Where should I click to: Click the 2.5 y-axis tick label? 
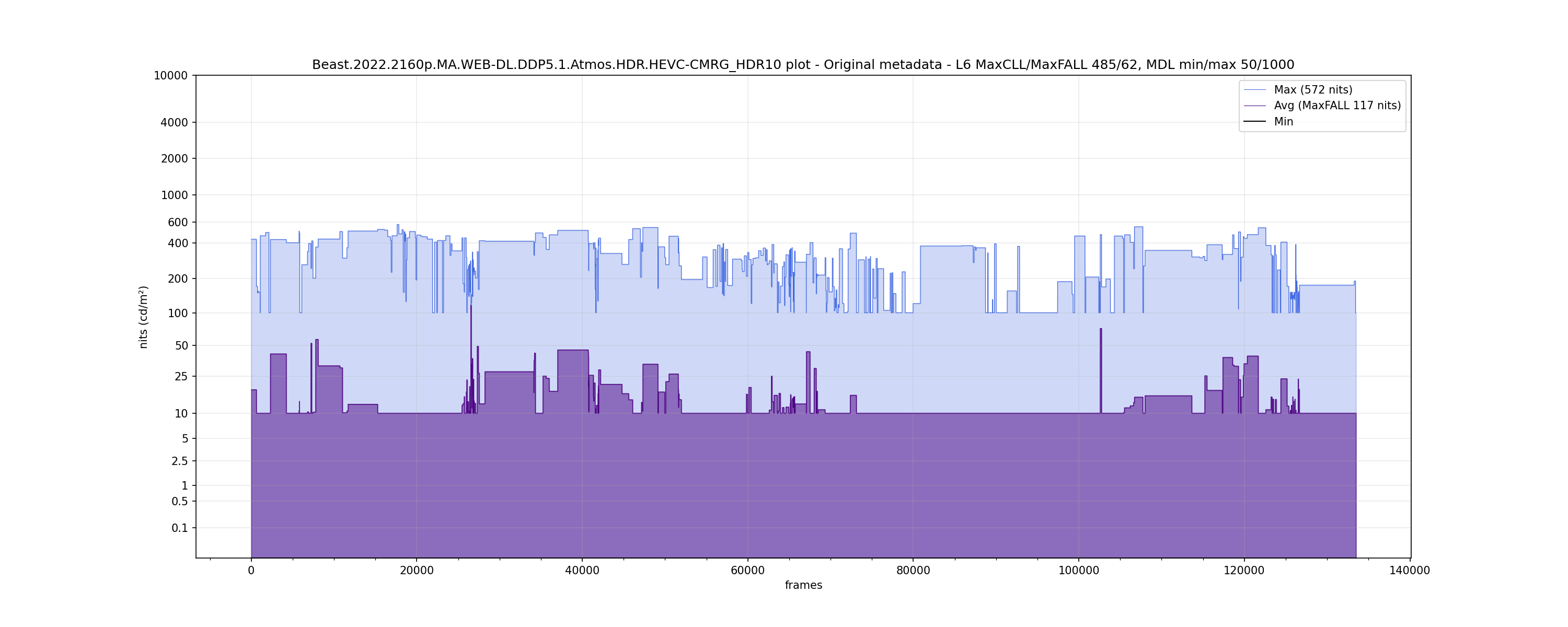(180, 461)
